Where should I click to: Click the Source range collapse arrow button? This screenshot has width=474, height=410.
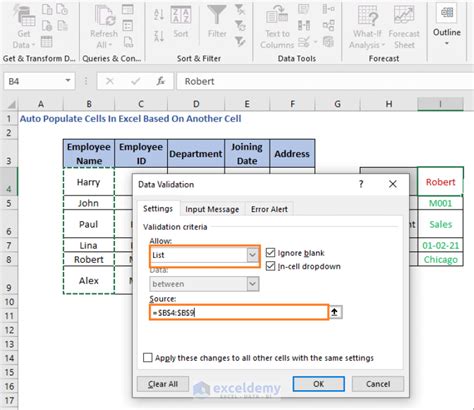point(335,312)
